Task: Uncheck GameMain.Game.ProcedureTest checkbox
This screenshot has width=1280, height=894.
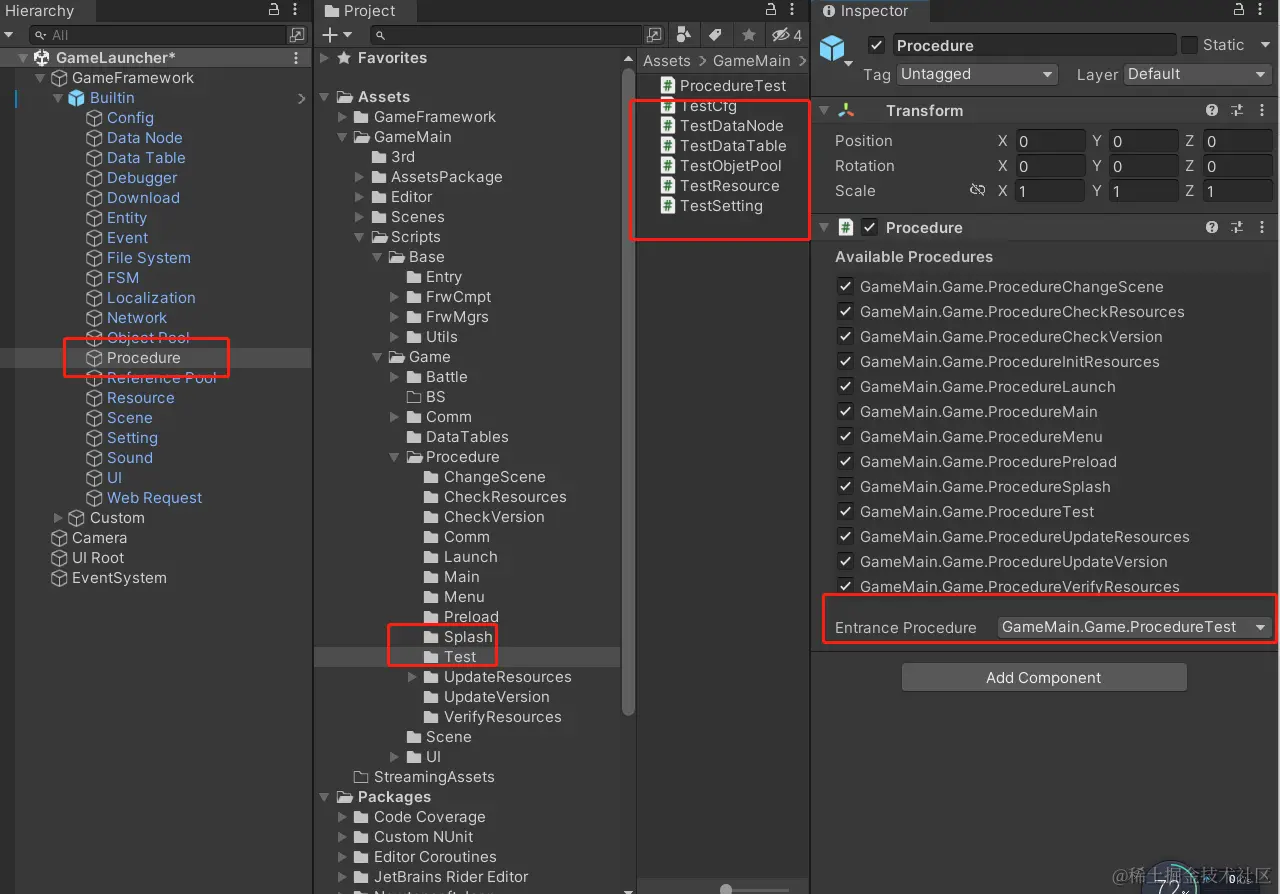Action: [846, 512]
